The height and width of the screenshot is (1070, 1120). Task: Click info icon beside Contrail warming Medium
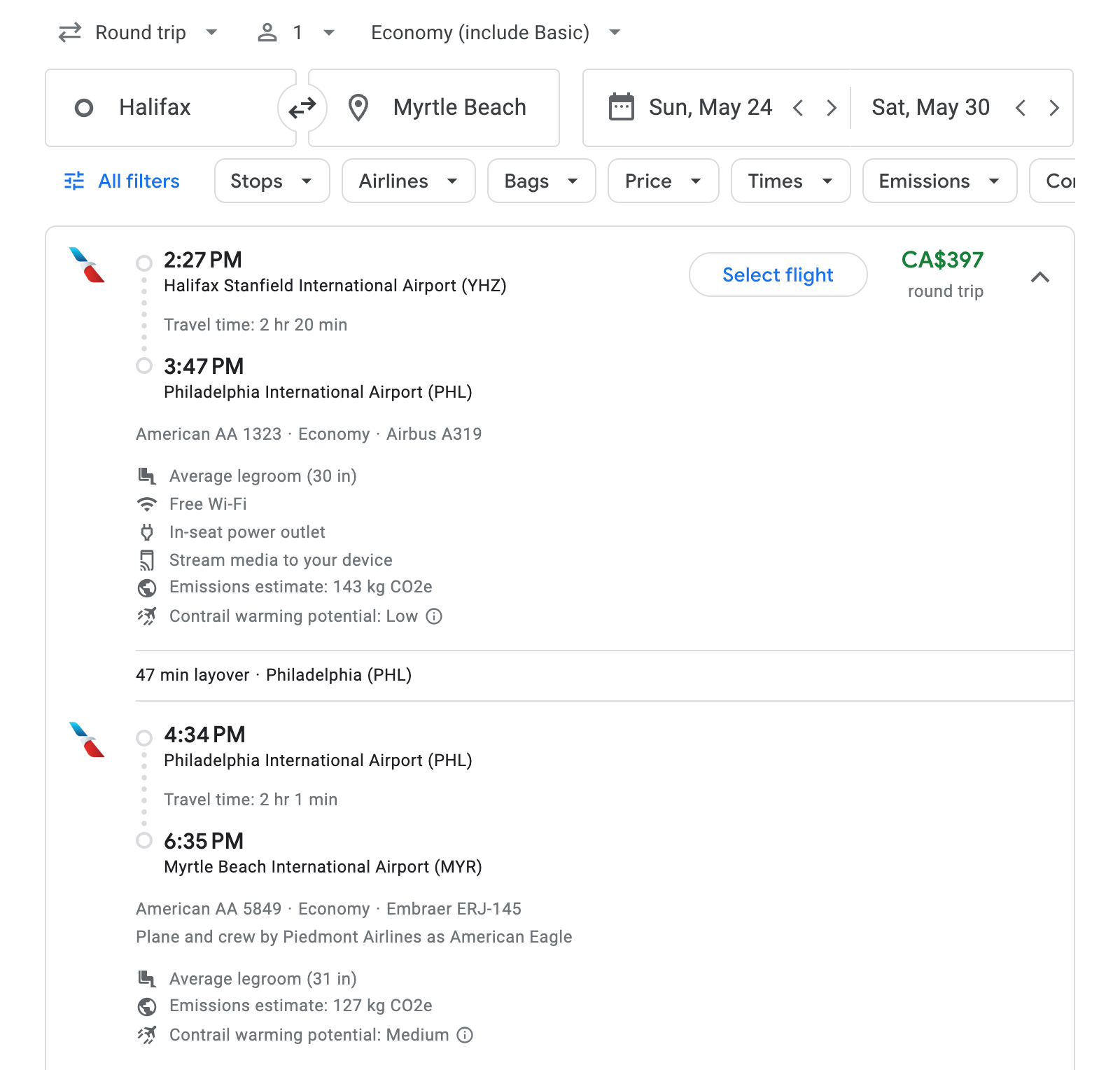point(465,1035)
